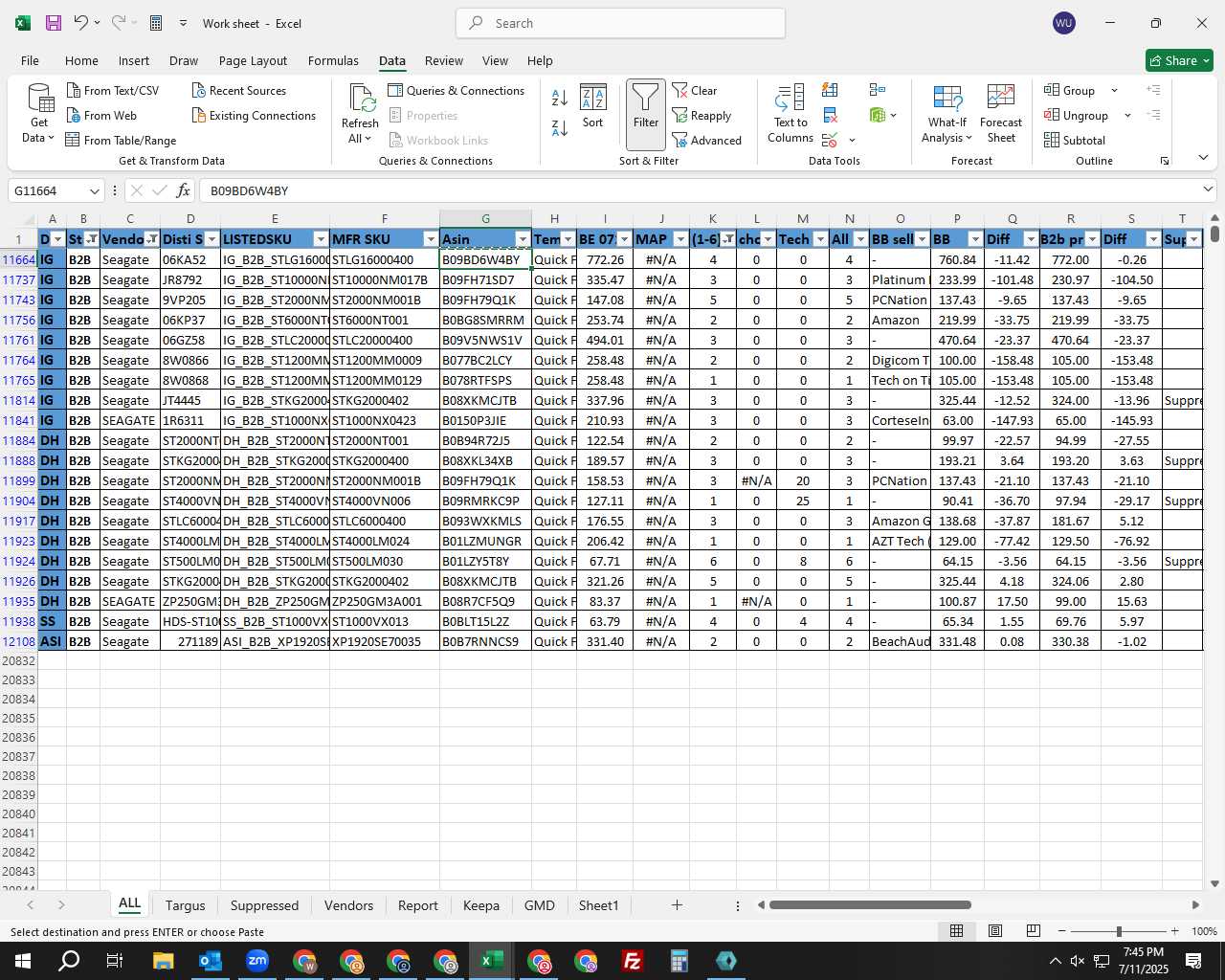
Task: Reapply the filter
Action: pos(702,115)
